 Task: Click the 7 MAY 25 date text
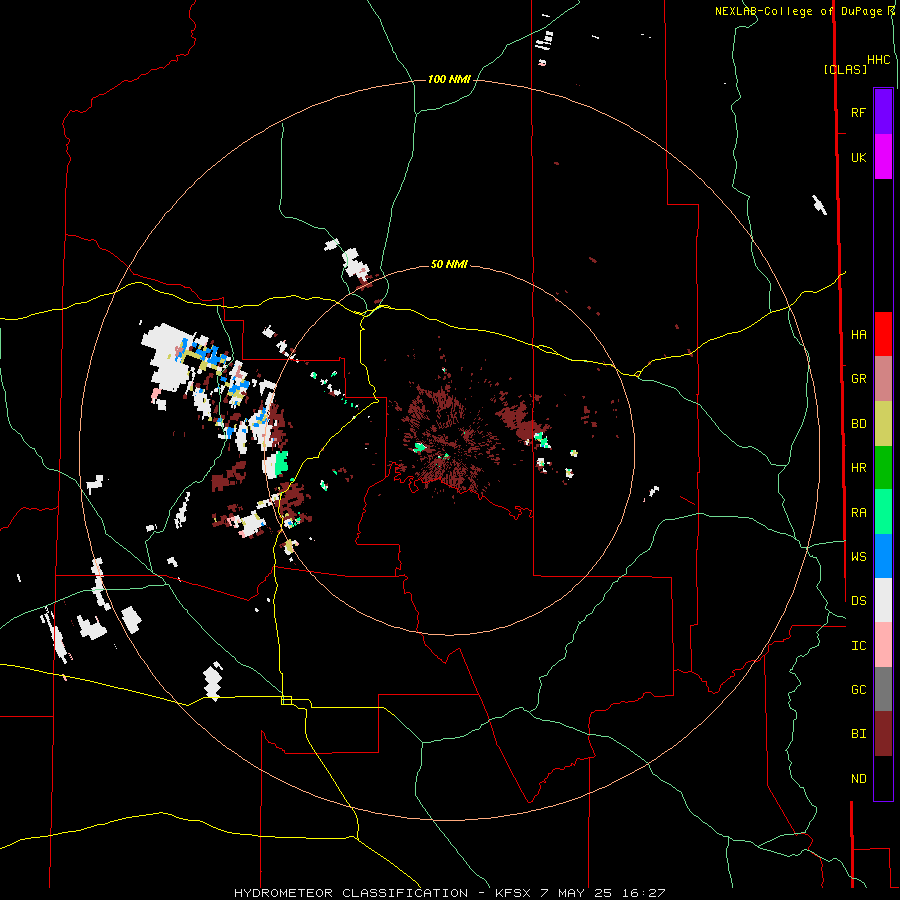(578, 893)
